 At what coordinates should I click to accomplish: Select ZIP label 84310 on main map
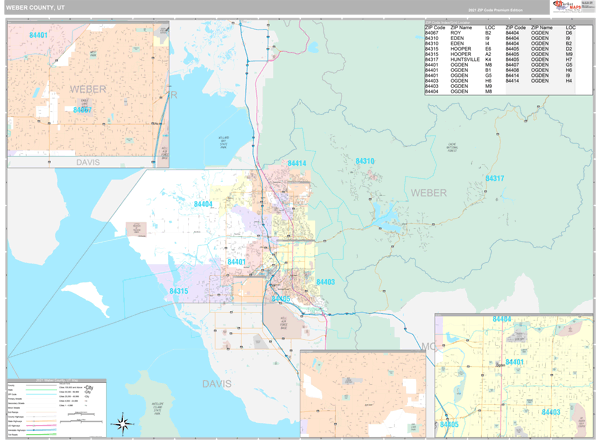coord(365,161)
